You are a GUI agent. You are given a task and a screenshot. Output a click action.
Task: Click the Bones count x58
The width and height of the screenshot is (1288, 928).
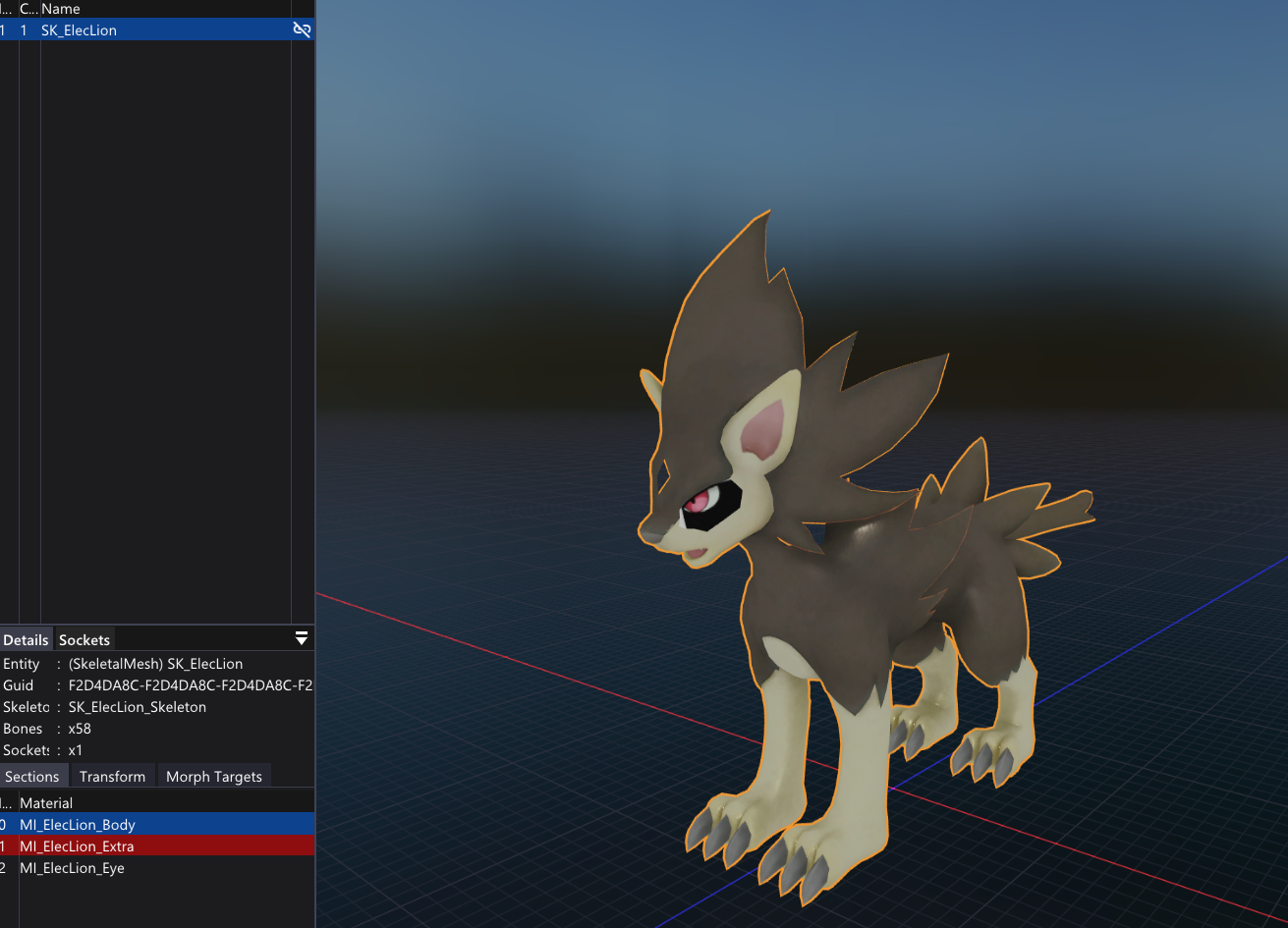coord(82,729)
